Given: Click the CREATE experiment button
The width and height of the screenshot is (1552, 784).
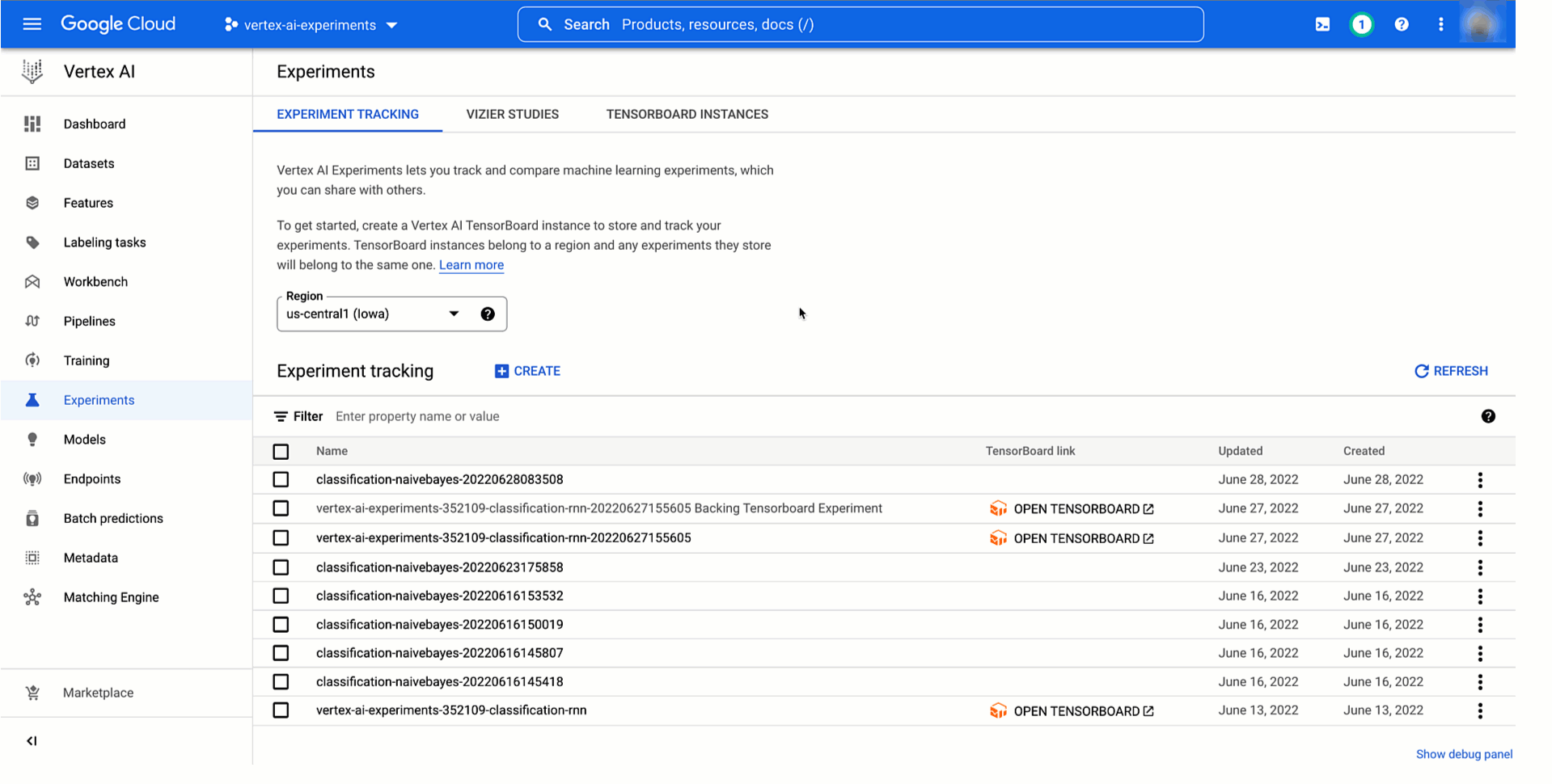Looking at the screenshot, I should [527, 371].
